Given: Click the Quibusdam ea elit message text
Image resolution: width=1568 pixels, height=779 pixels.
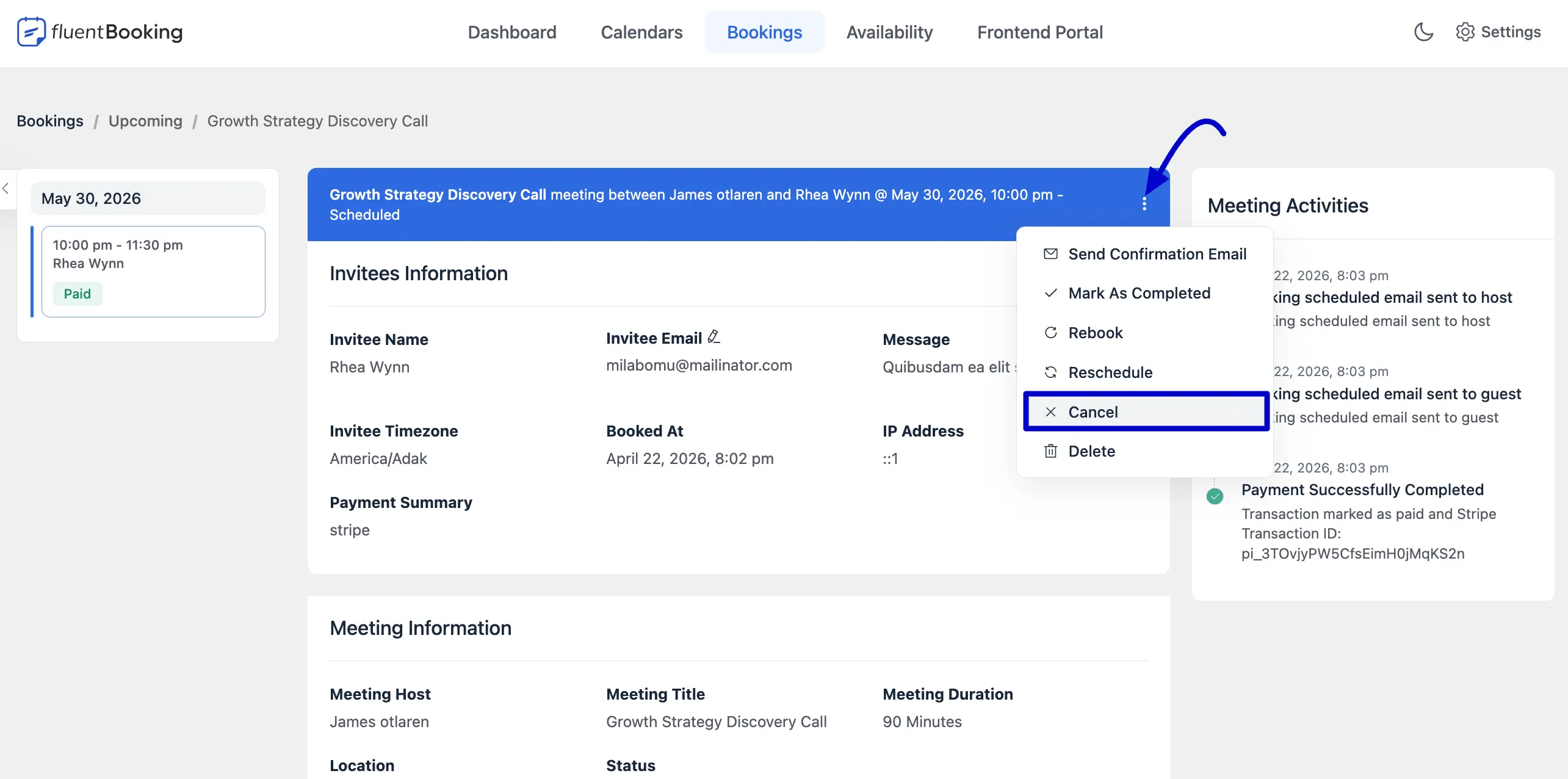Looking at the screenshot, I should point(949,367).
